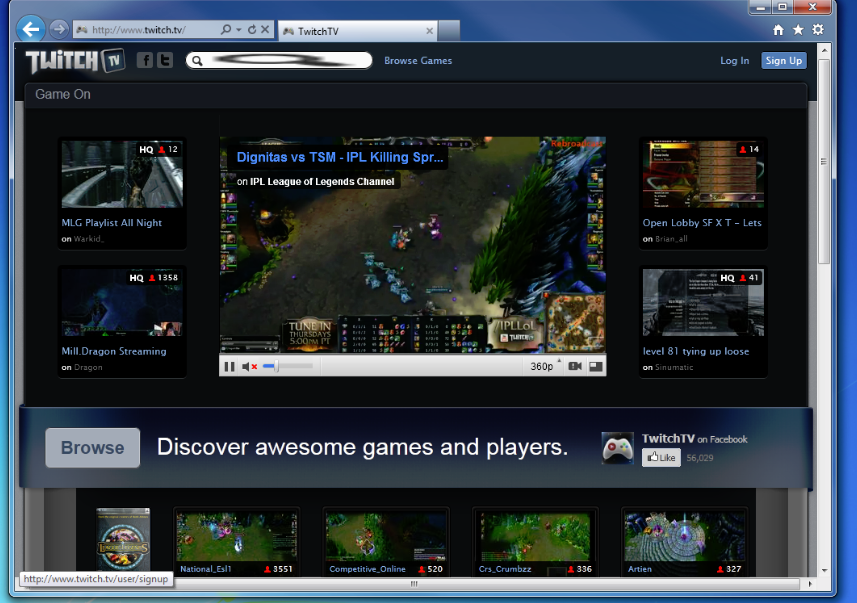
Task: Open a new blank tab
Action: click(x=449, y=31)
